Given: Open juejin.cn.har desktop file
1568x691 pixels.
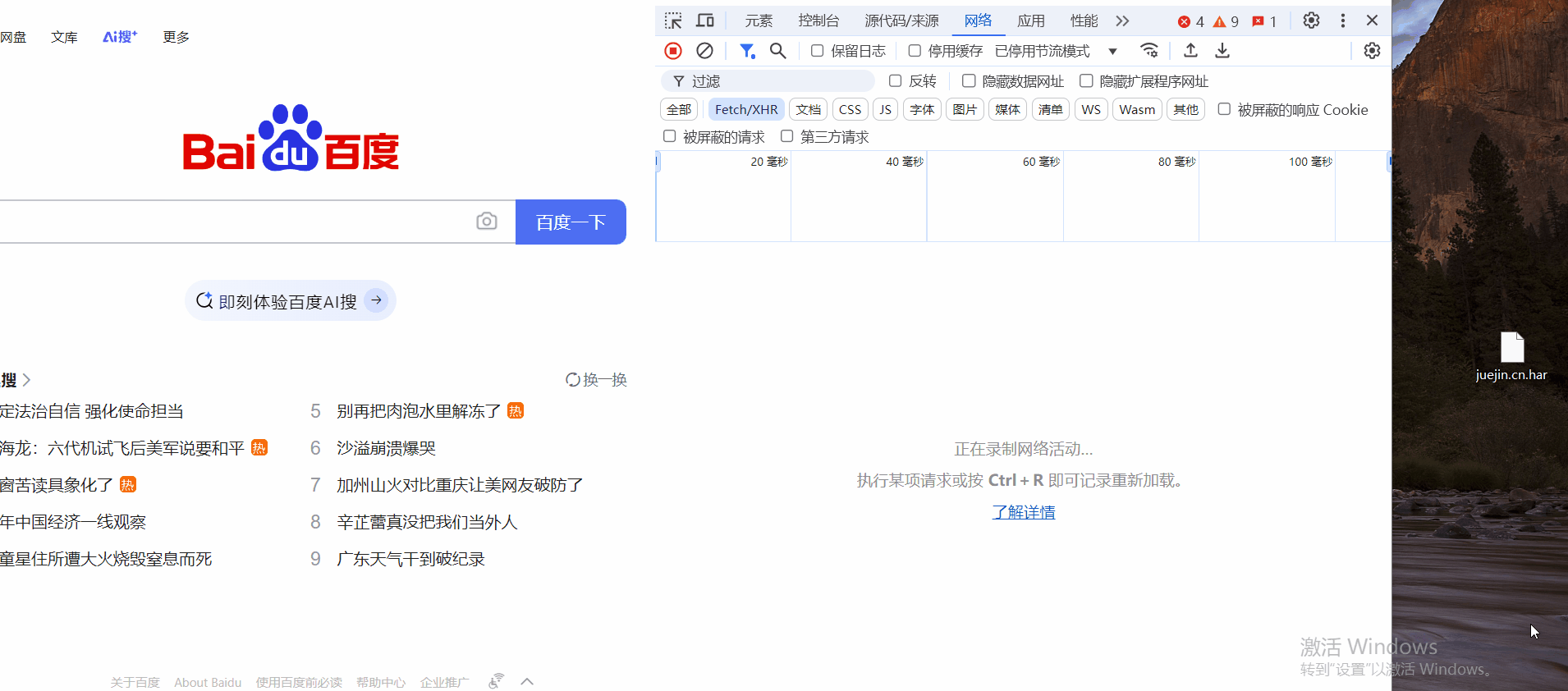Looking at the screenshot, I should [1511, 357].
